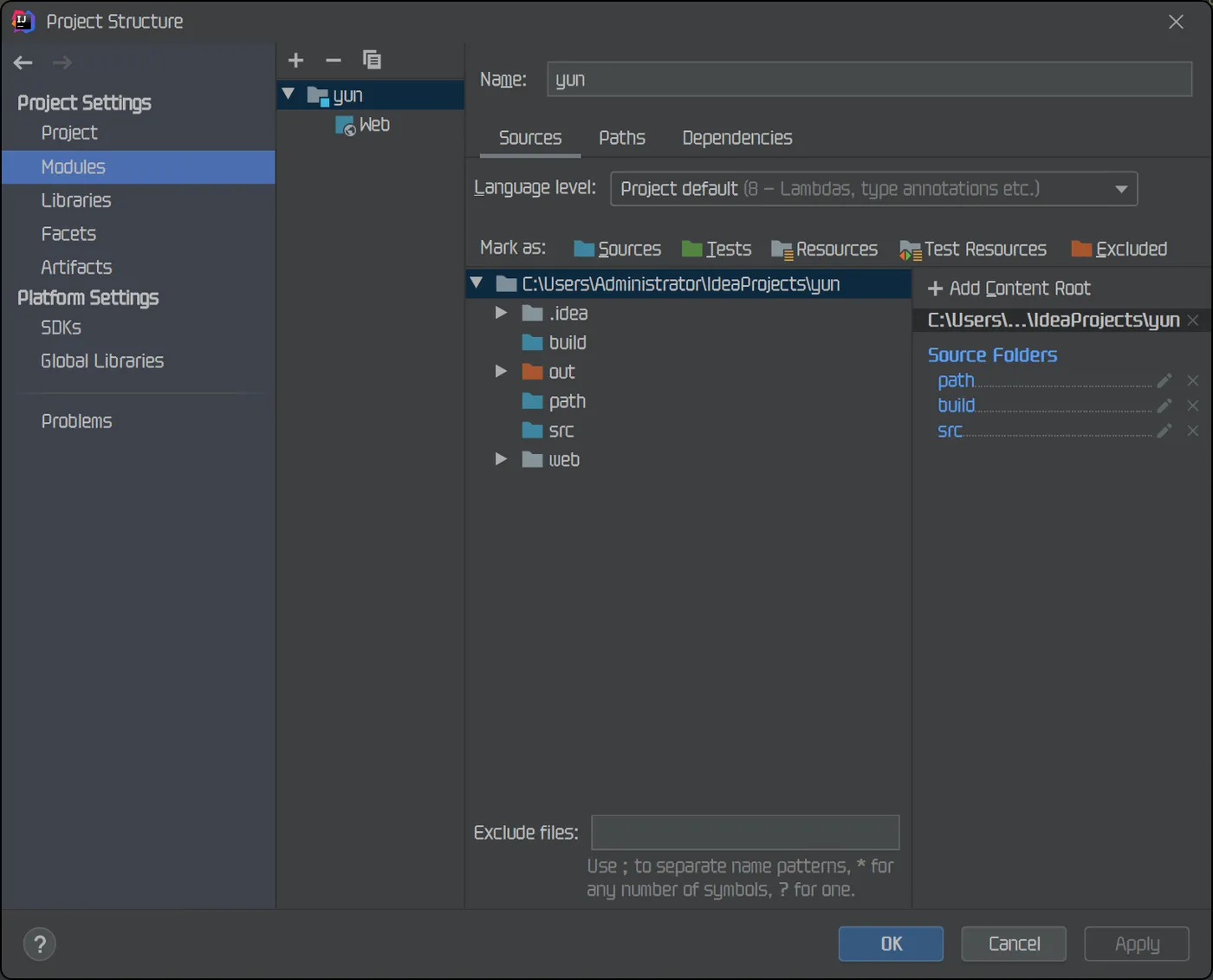Click the Exclude files field
Screen dimensions: 1213x980
[745, 833]
